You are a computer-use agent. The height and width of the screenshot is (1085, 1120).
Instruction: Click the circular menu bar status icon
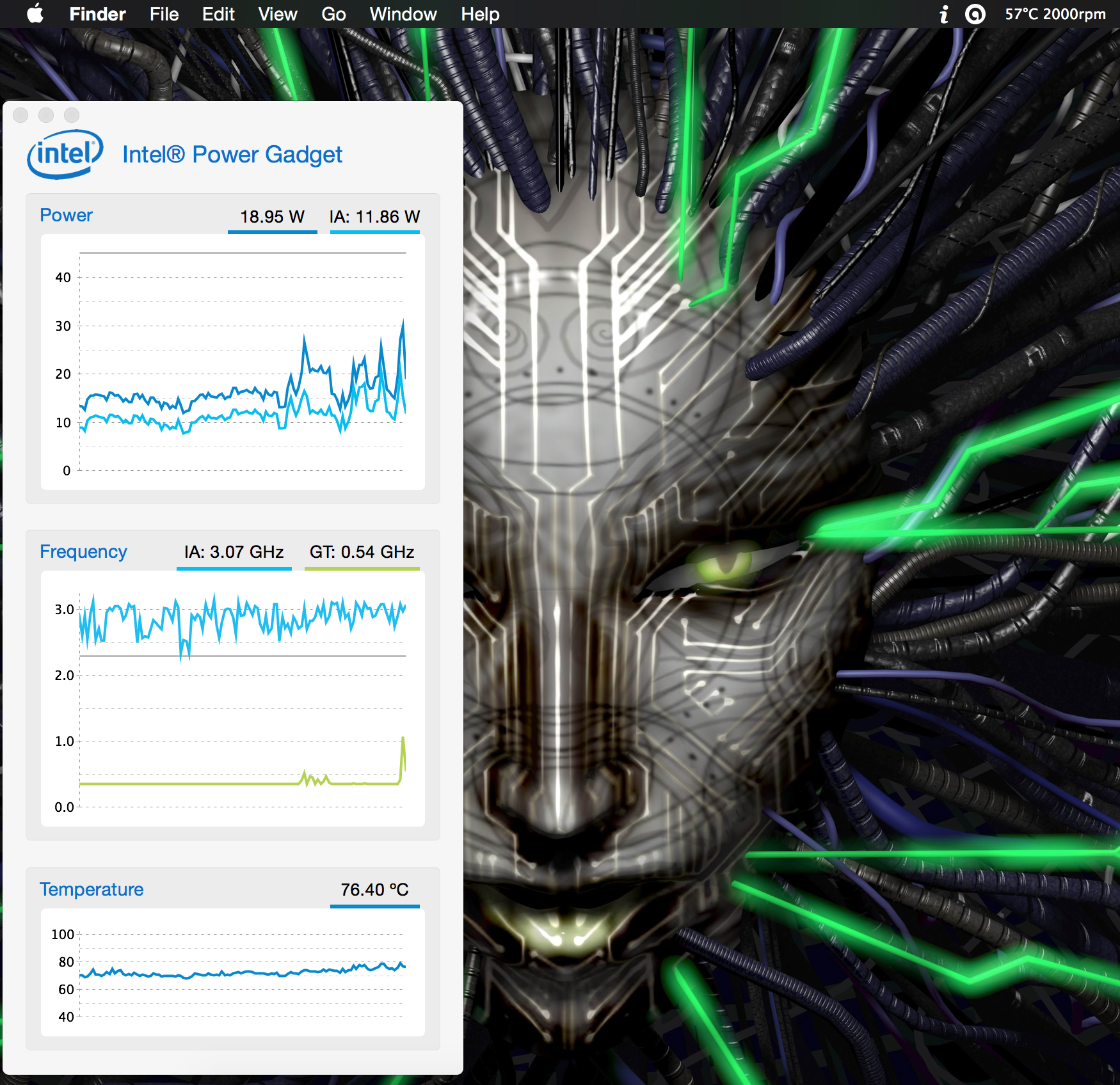coord(975,14)
